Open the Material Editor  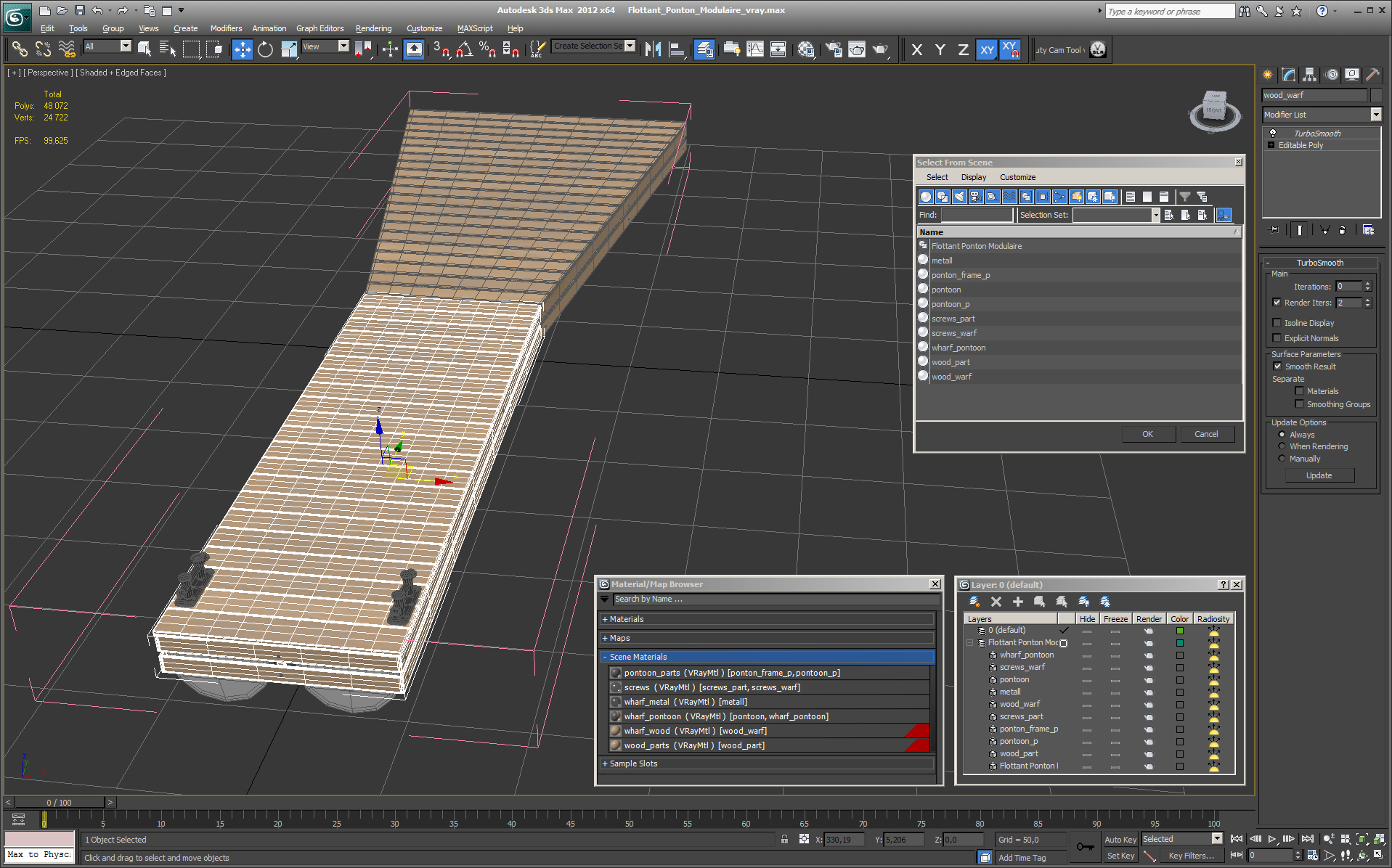(x=806, y=49)
